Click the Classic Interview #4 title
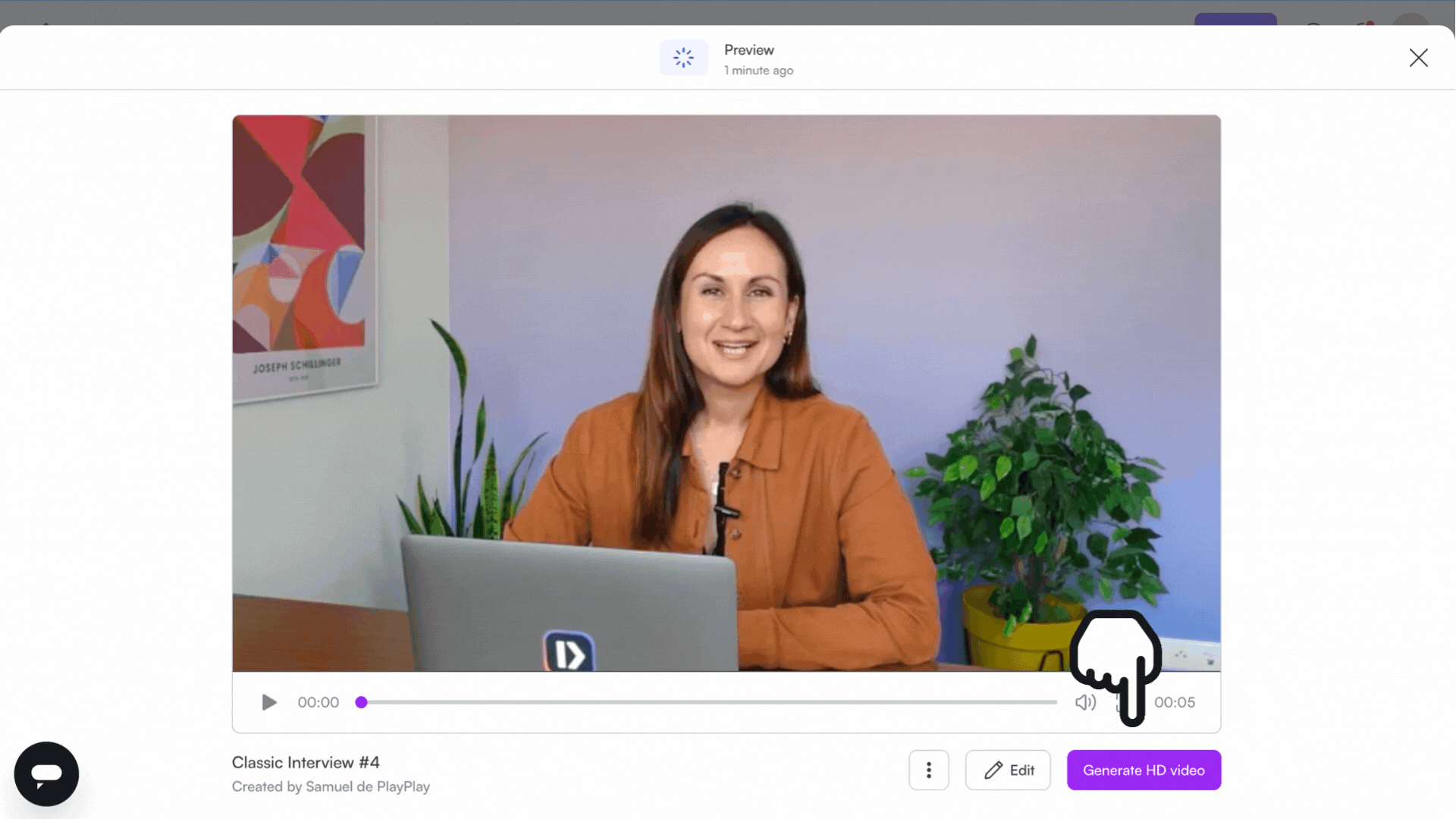This screenshot has width=1456, height=819. 306,762
